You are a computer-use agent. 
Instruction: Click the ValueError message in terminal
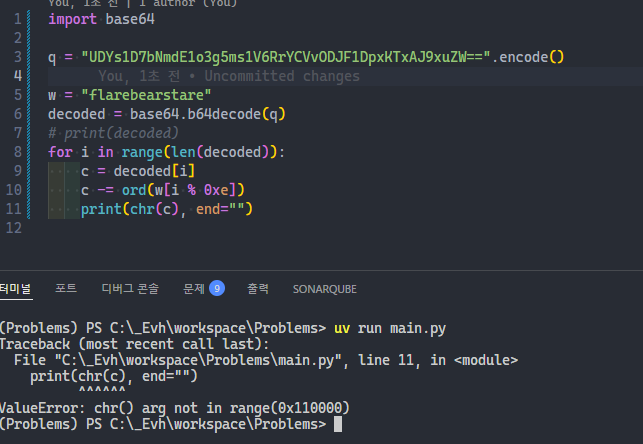(x=175, y=408)
